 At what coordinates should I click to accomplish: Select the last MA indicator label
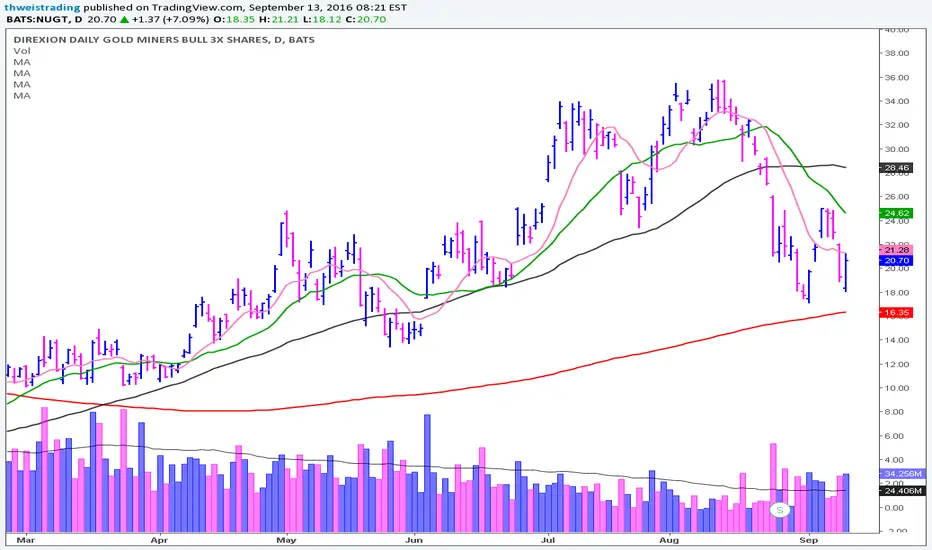(22, 96)
